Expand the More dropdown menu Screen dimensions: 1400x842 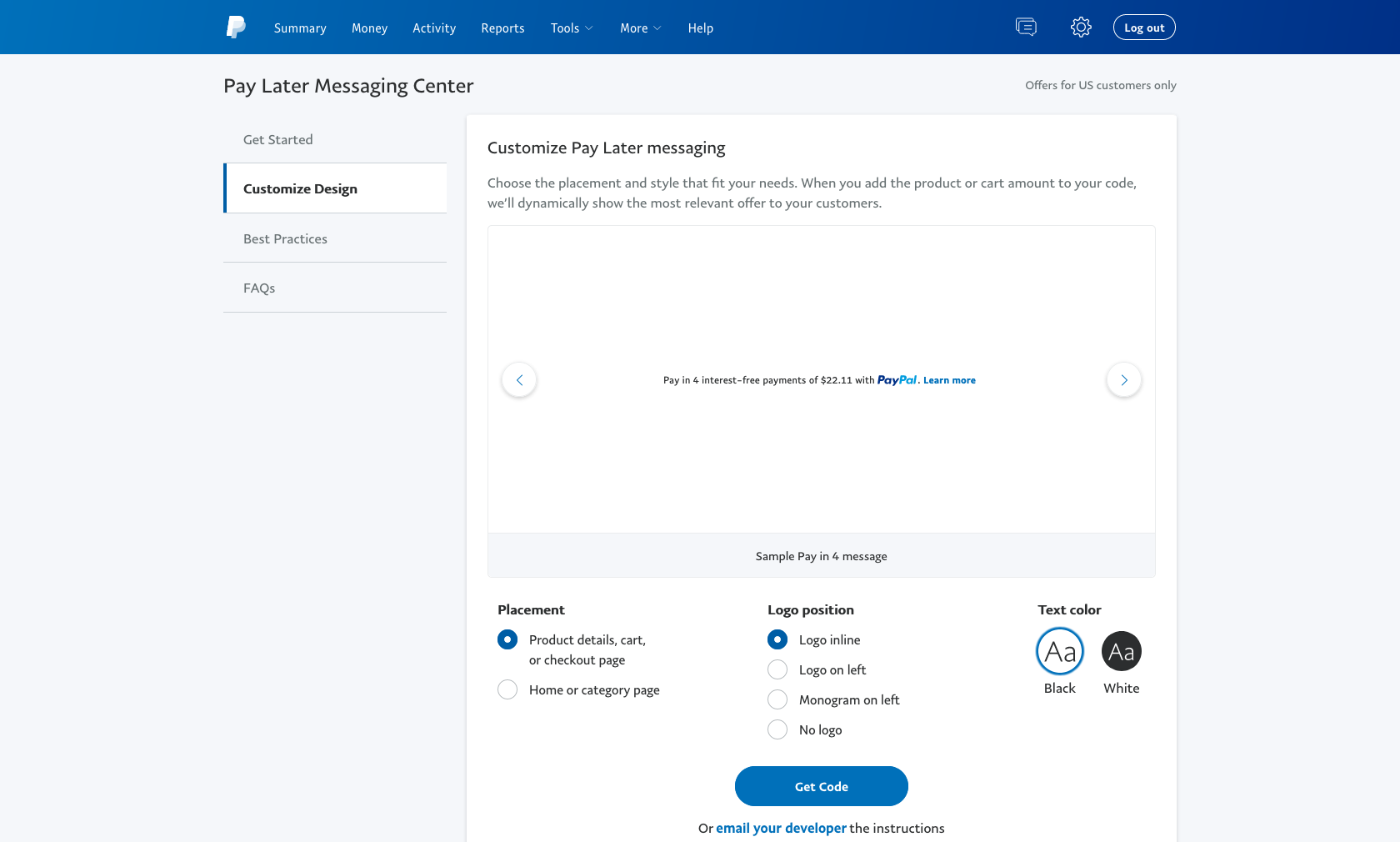[x=640, y=28]
